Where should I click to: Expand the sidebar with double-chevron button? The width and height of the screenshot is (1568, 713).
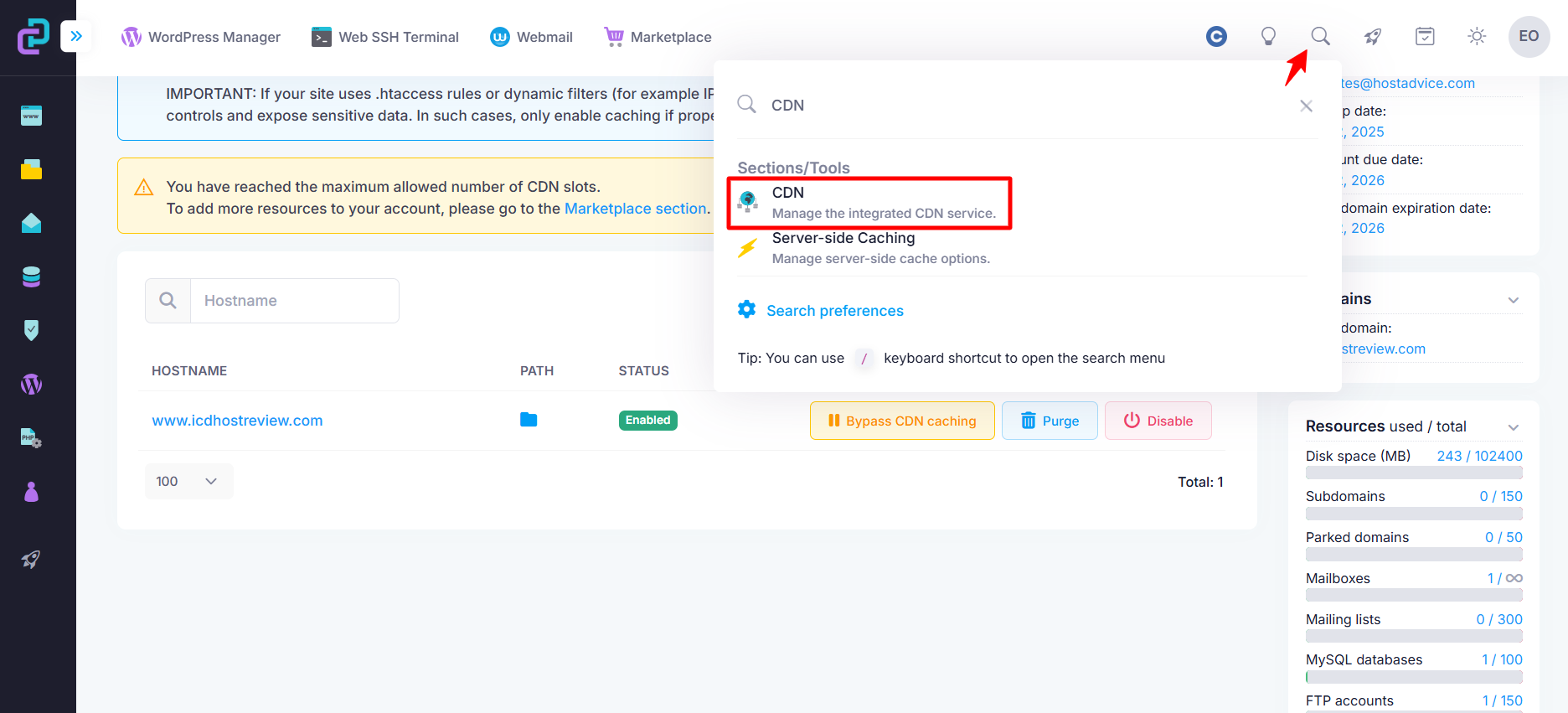(76, 36)
